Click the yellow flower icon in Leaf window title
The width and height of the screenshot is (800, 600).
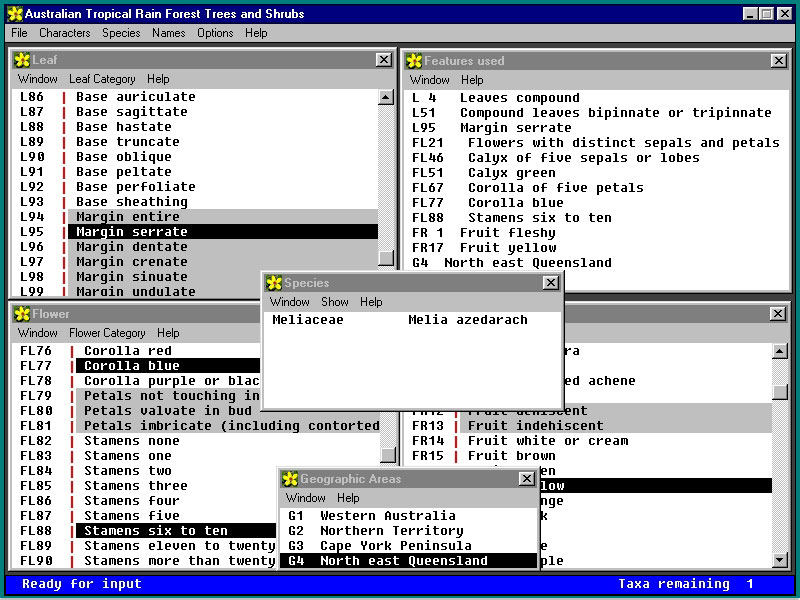[x=22, y=60]
